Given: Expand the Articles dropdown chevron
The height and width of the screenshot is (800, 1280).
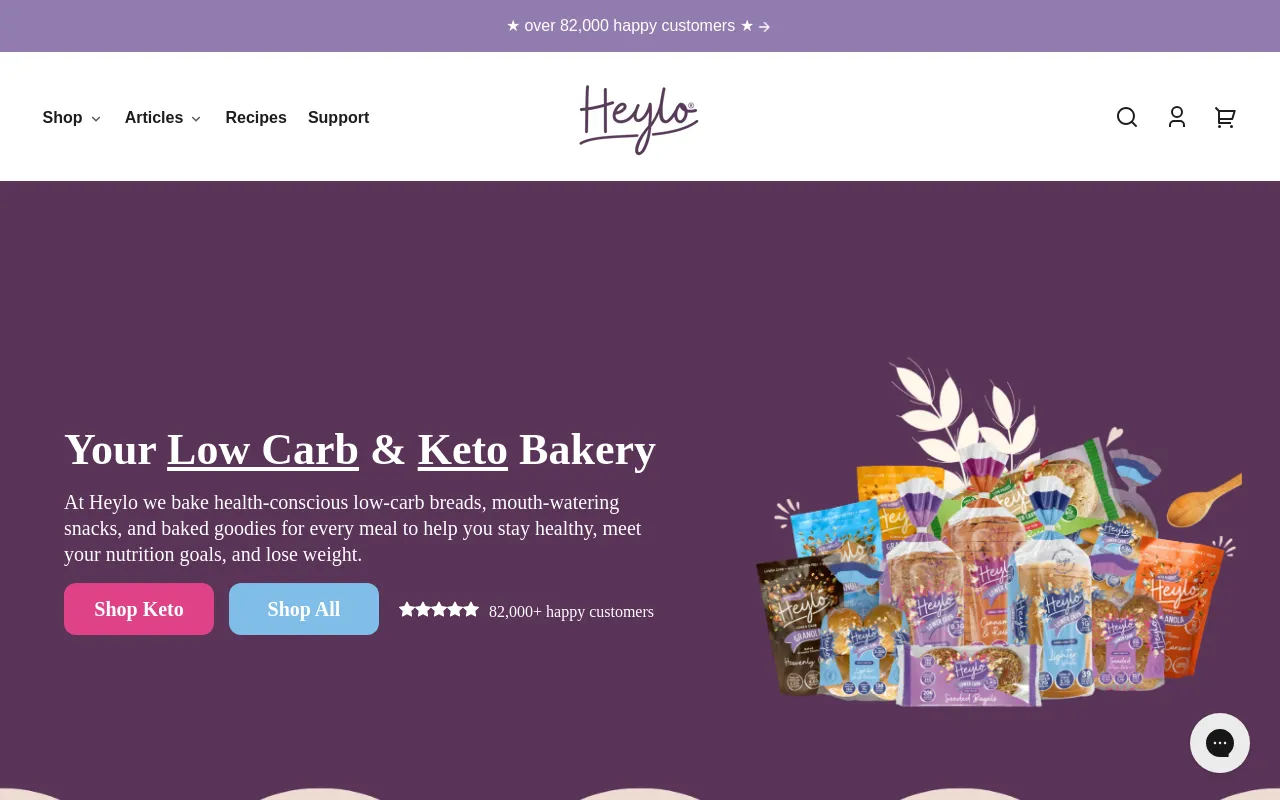Looking at the screenshot, I should tap(196, 119).
